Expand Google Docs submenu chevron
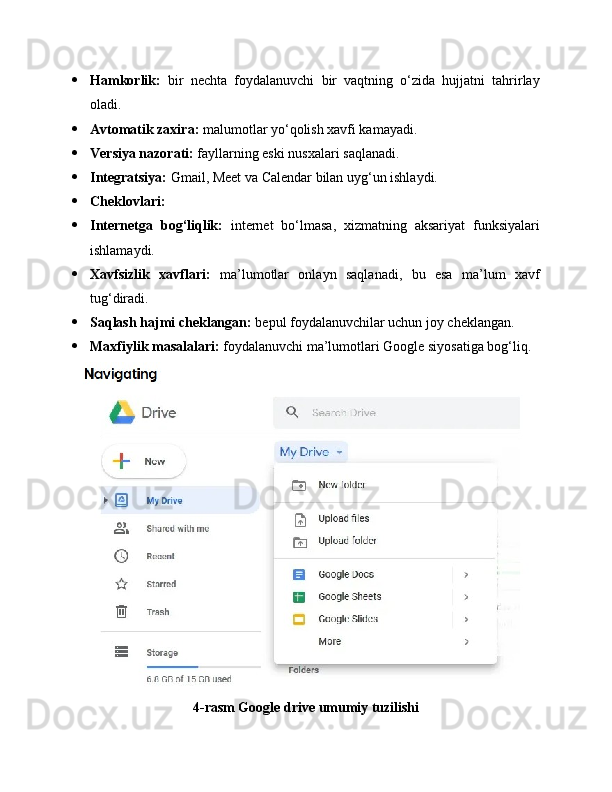This screenshot has width=612, height=792. point(466,575)
